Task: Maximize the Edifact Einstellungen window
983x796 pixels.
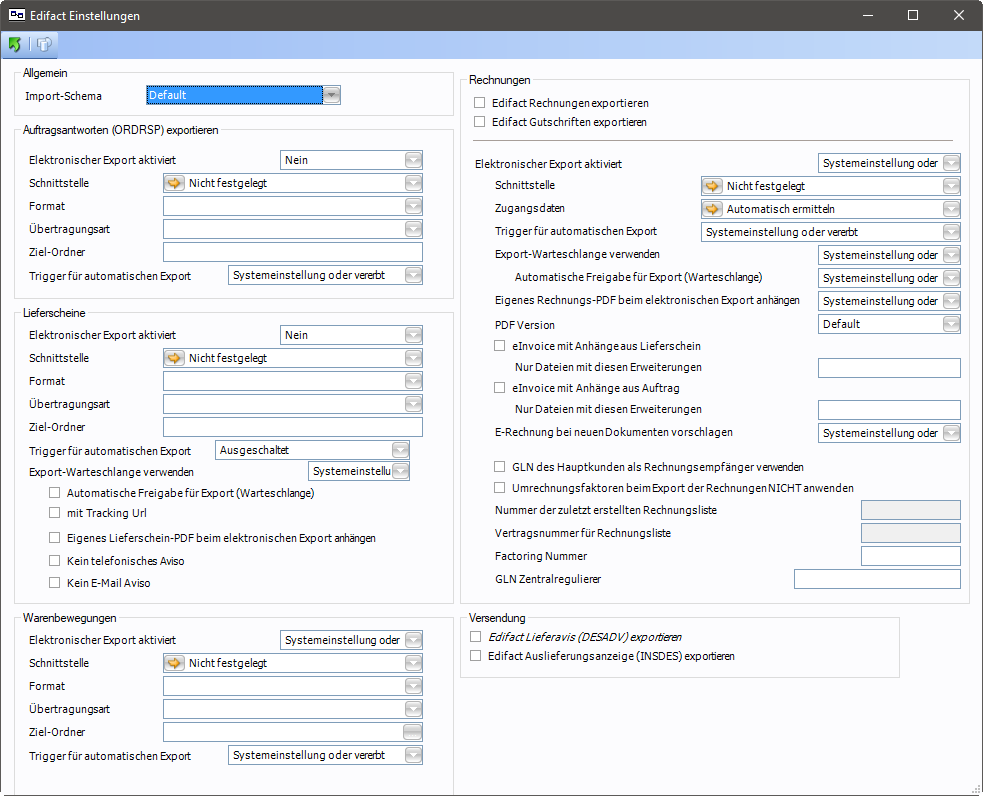Action: click(912, 16)
